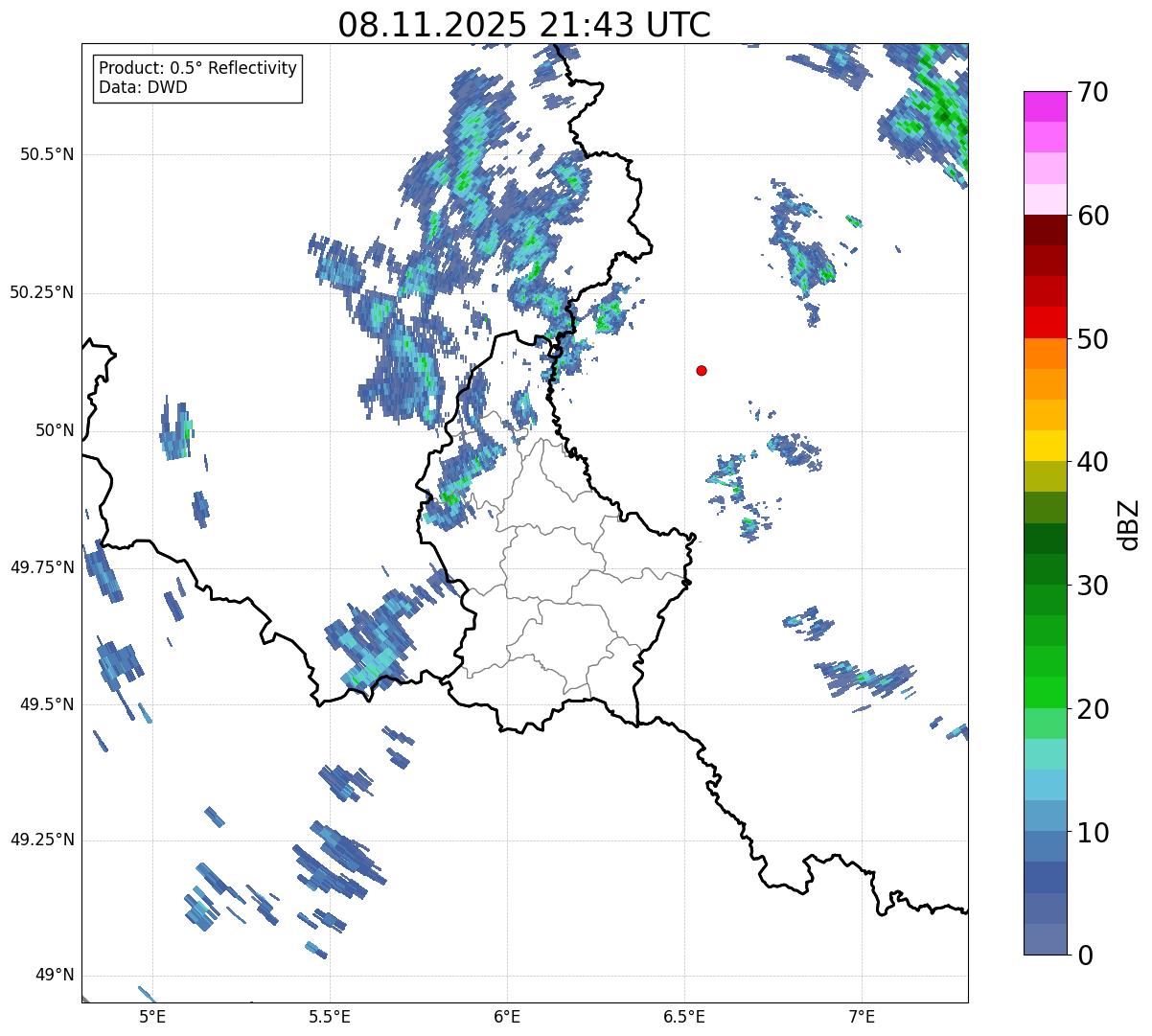Click the 49.5°N latitude label
1152x1036 pixels.
[47, 704]
